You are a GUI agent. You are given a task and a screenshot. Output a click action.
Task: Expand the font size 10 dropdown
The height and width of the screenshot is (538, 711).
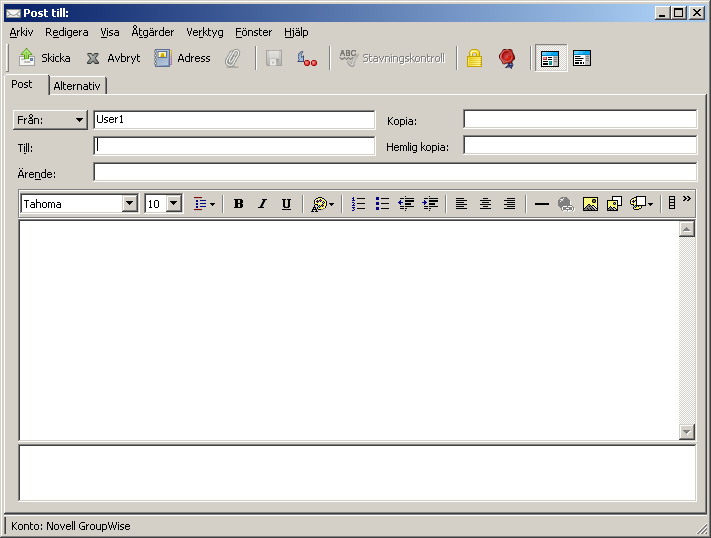click(174, 203)
